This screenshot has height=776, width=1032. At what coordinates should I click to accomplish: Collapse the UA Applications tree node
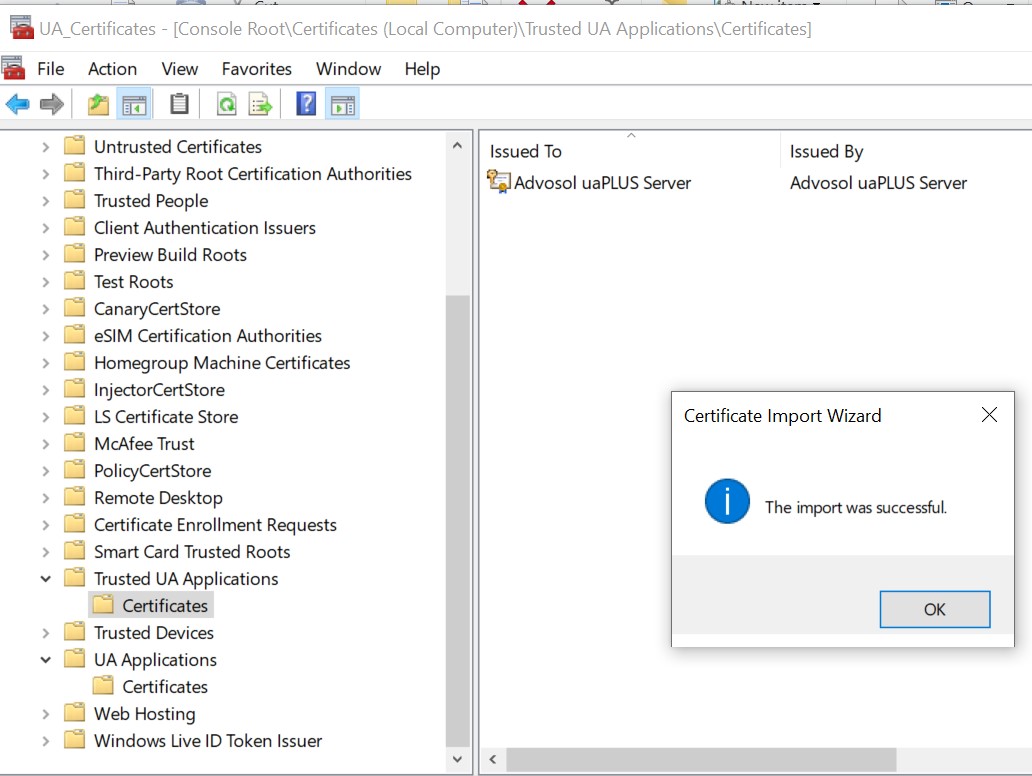pyautogui.click(x=46, y=660)
